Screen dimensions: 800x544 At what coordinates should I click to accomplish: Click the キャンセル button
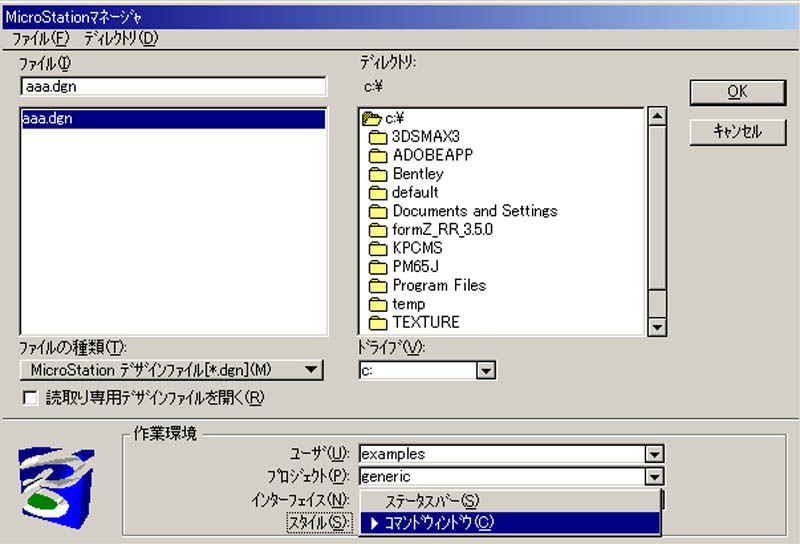[738, 132]
